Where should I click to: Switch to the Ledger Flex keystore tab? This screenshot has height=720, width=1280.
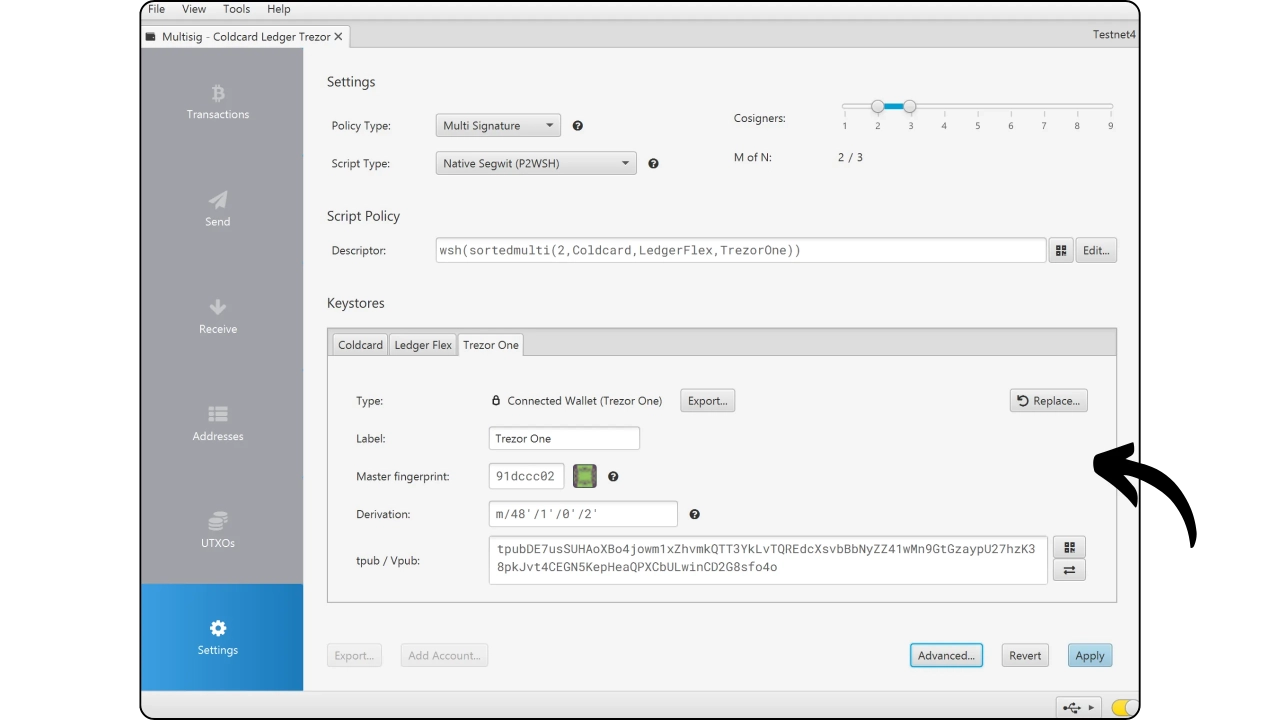click(x=423, y=345)
